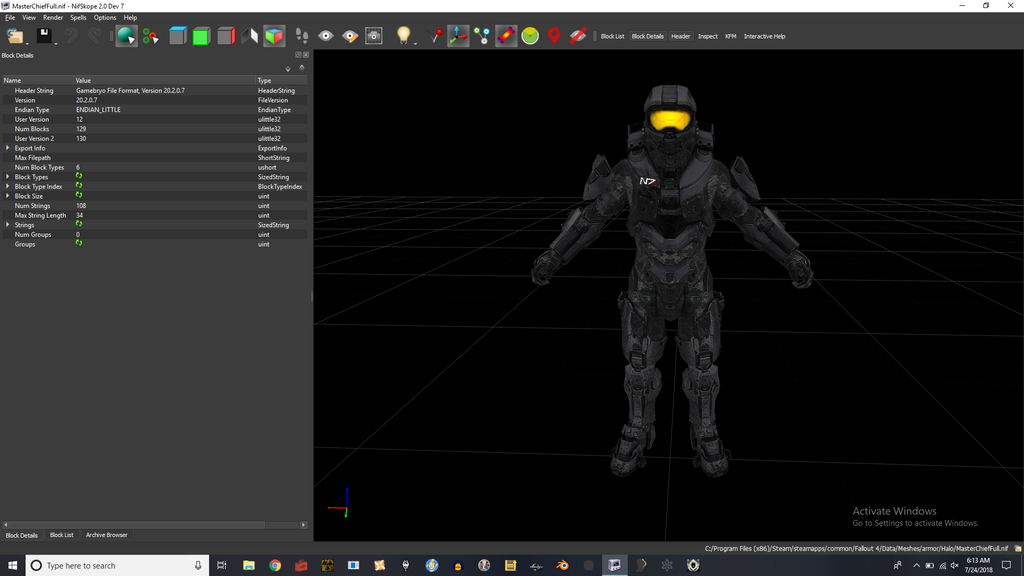Select the multicolor perspective cube
The image size is (1024, 576).
click(274, 36)
